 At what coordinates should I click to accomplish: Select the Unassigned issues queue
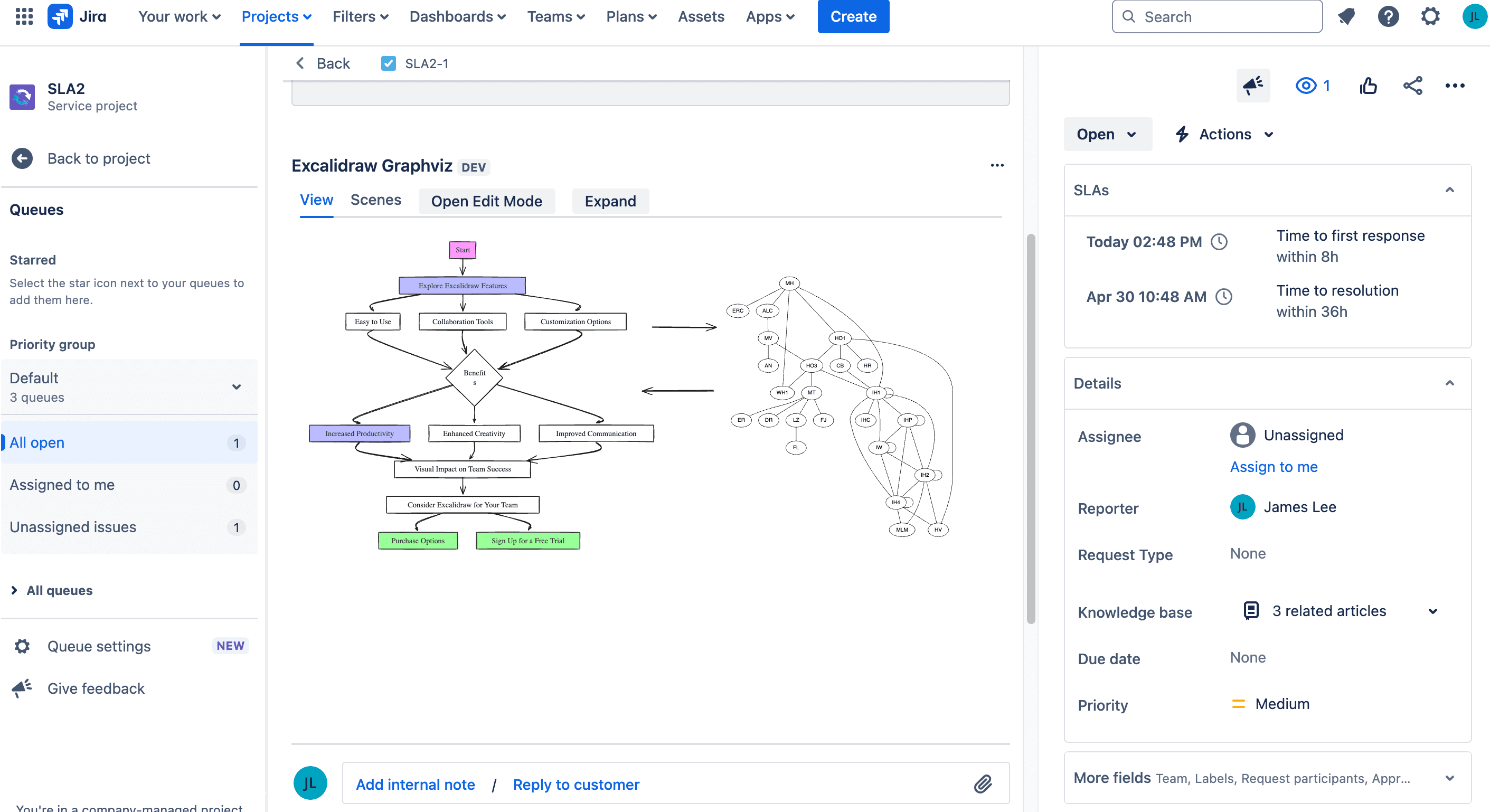(129, 527)
